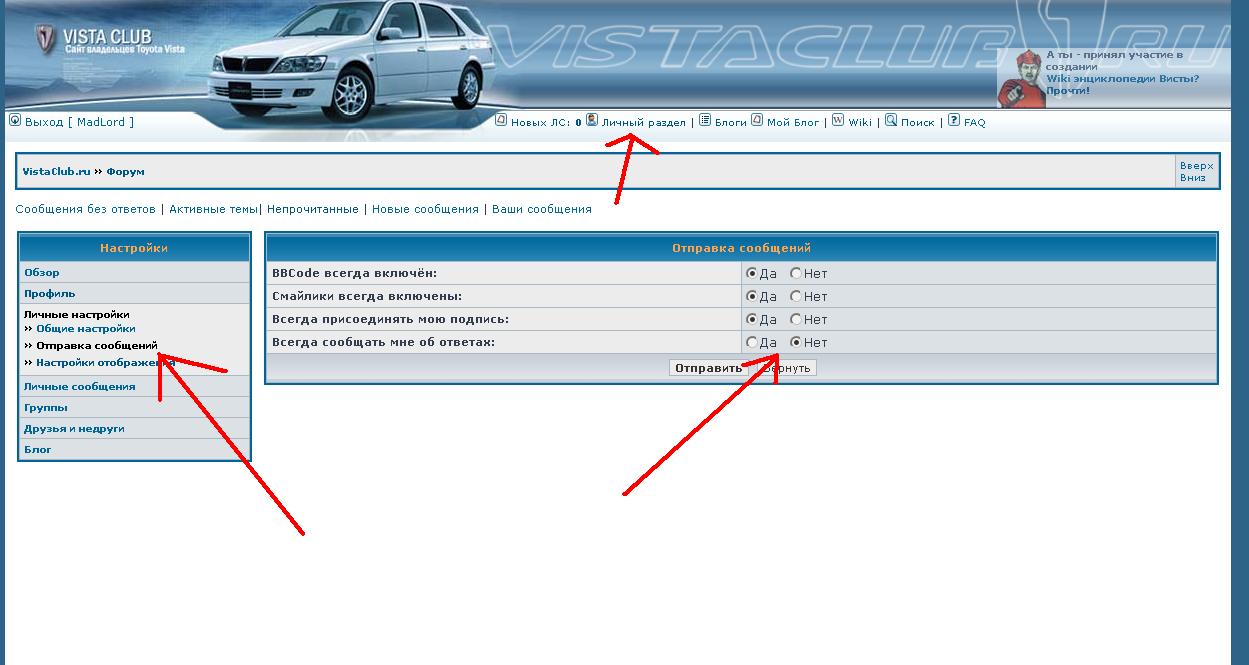This screenshot has height=665, width=1249.
Task: Open Профиль in the settings sidebar
Action: (50, 294)
